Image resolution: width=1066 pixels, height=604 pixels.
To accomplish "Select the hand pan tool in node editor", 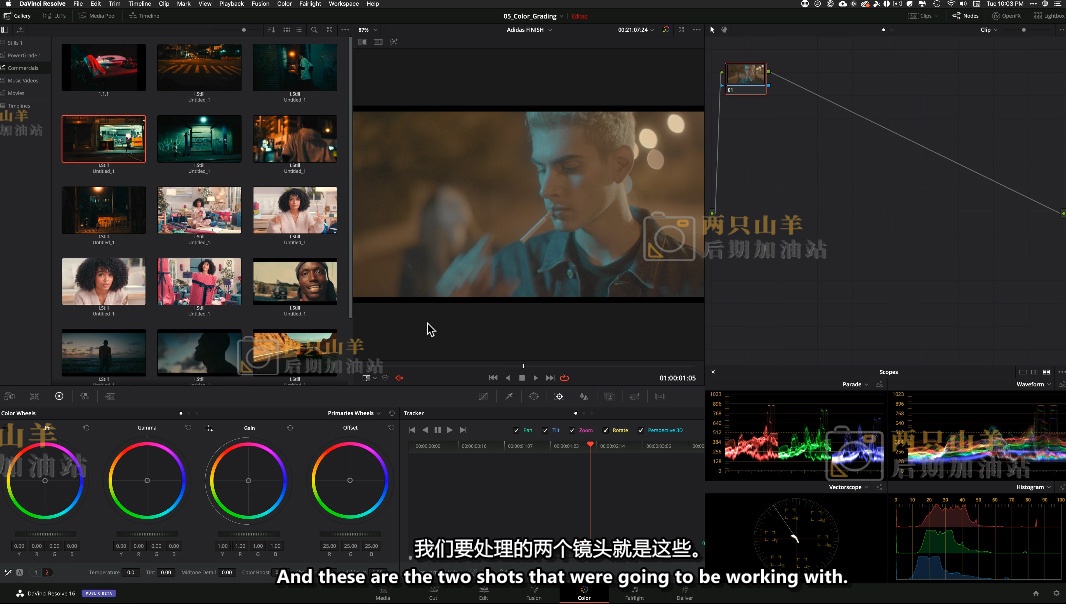I will point(723,30).
